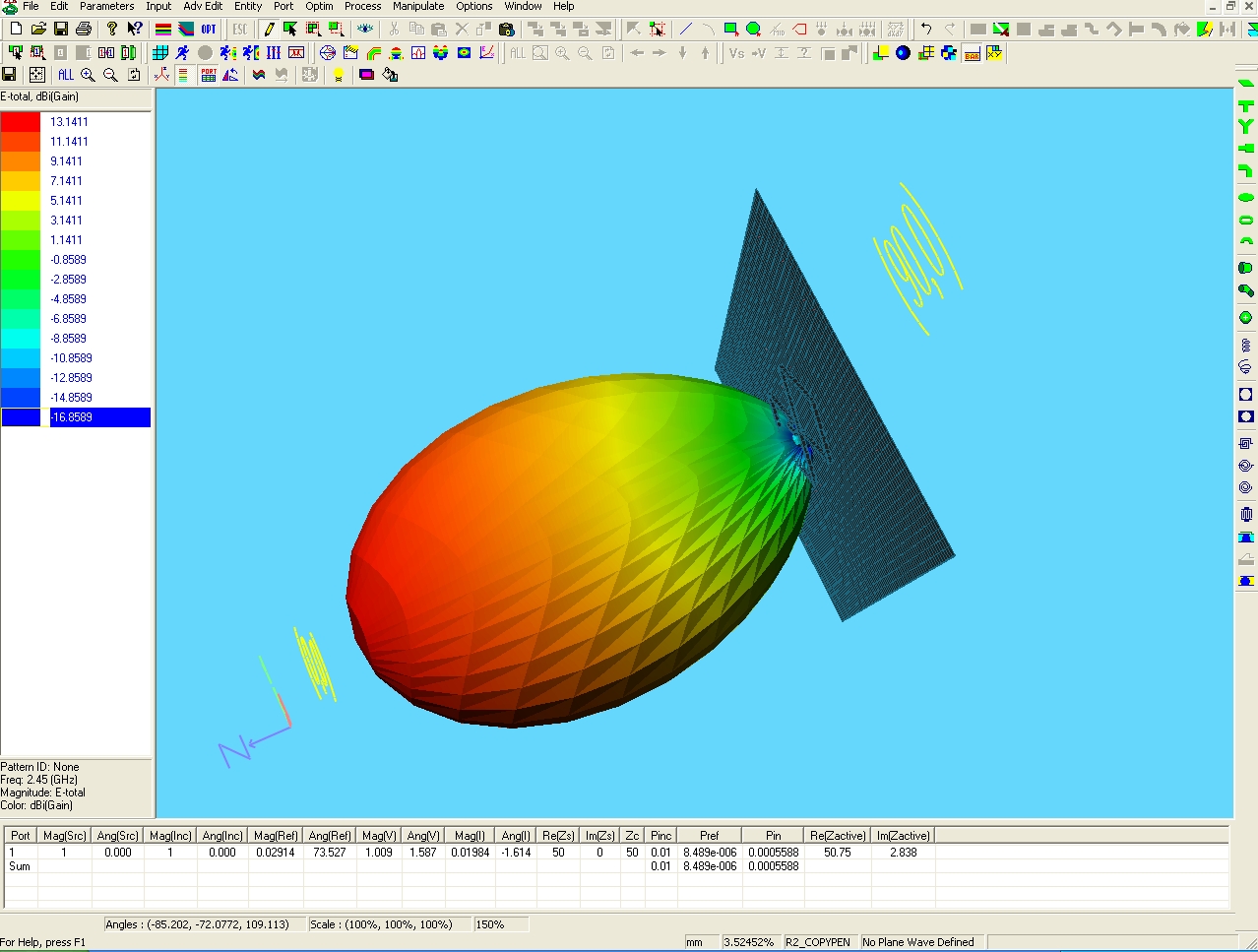Click the blue sphere icon
Screen dimensions: 1258x952
[x=903, y=53]
